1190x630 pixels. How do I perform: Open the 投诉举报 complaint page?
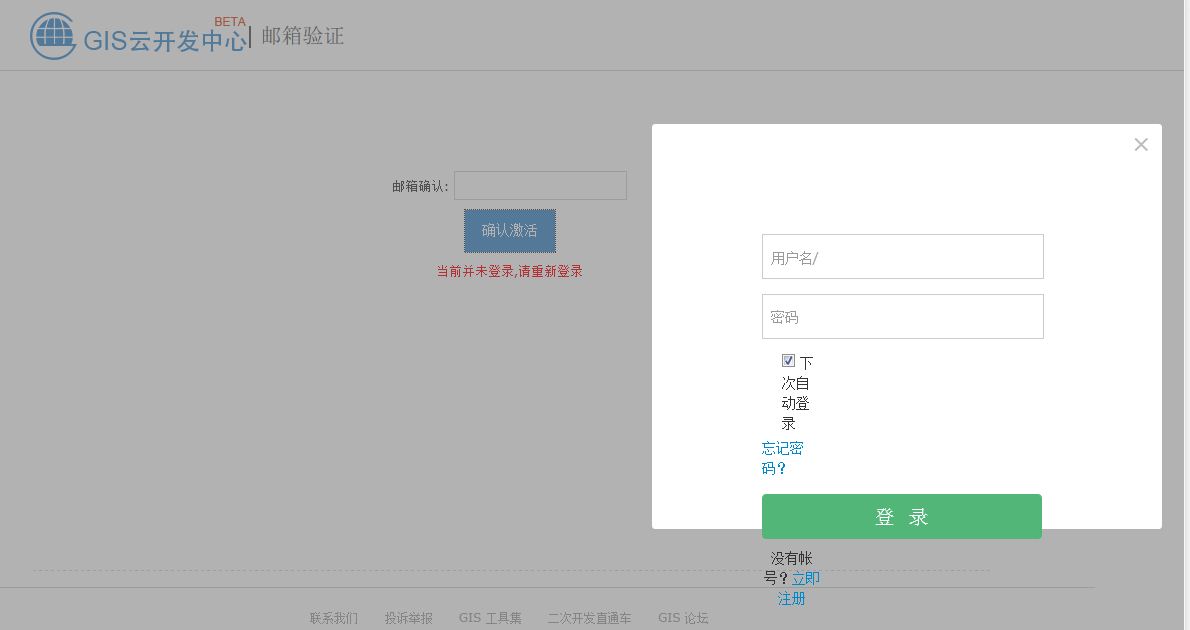point(407,617)
